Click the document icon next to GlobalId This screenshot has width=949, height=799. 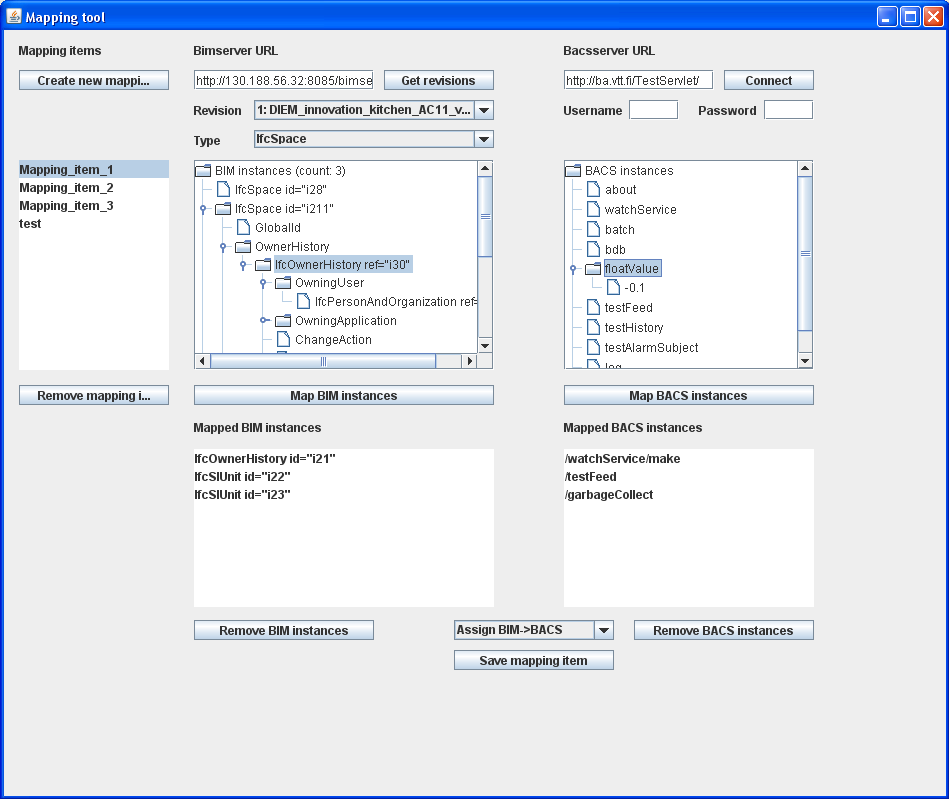242,228
